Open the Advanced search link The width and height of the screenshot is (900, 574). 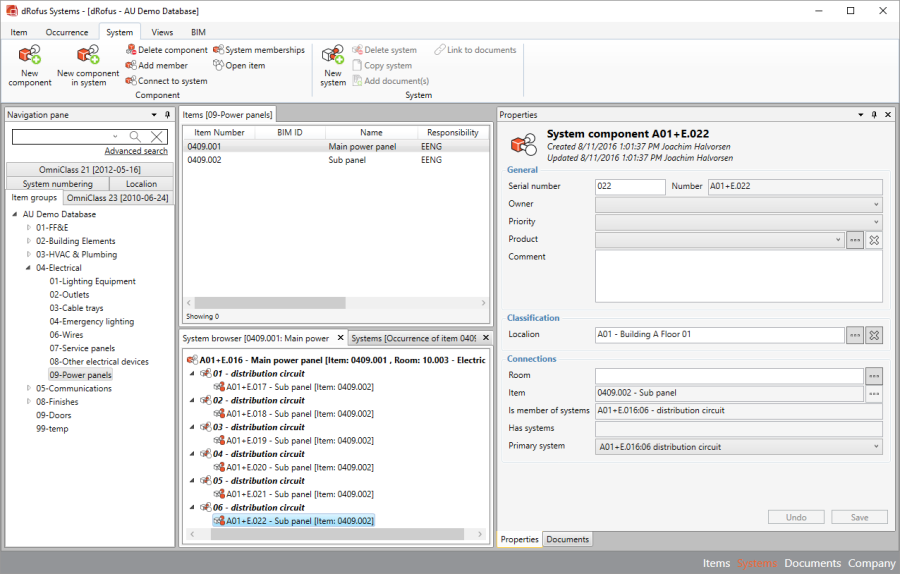(136, 151)
